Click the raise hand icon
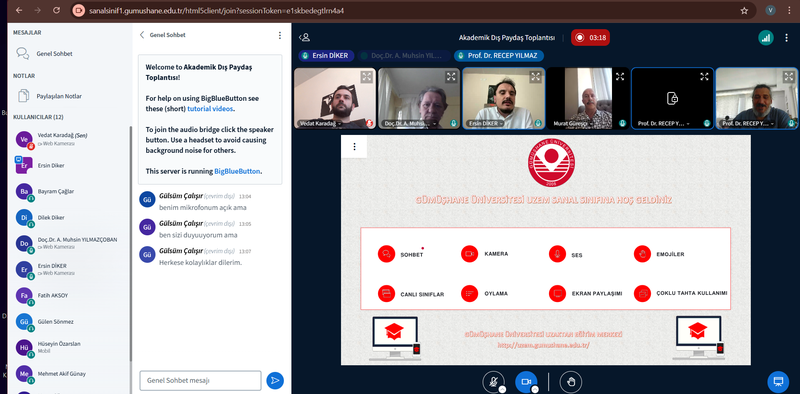The height and width of the screenshot is (394, 800). (570, 382)
